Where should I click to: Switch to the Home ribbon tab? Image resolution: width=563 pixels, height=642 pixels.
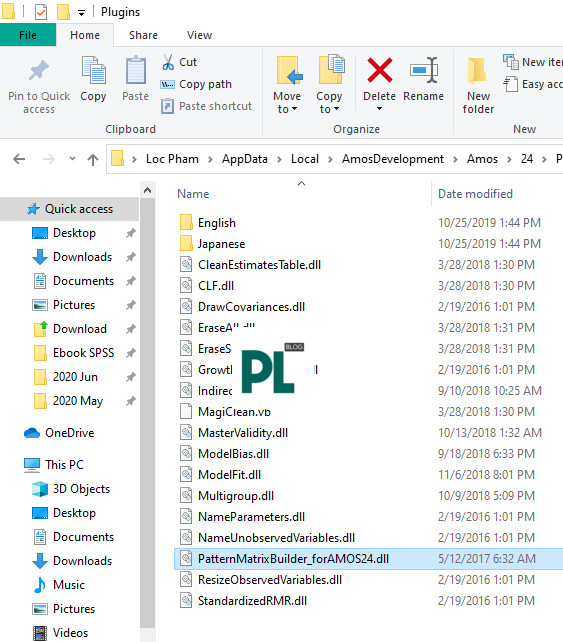85,35
